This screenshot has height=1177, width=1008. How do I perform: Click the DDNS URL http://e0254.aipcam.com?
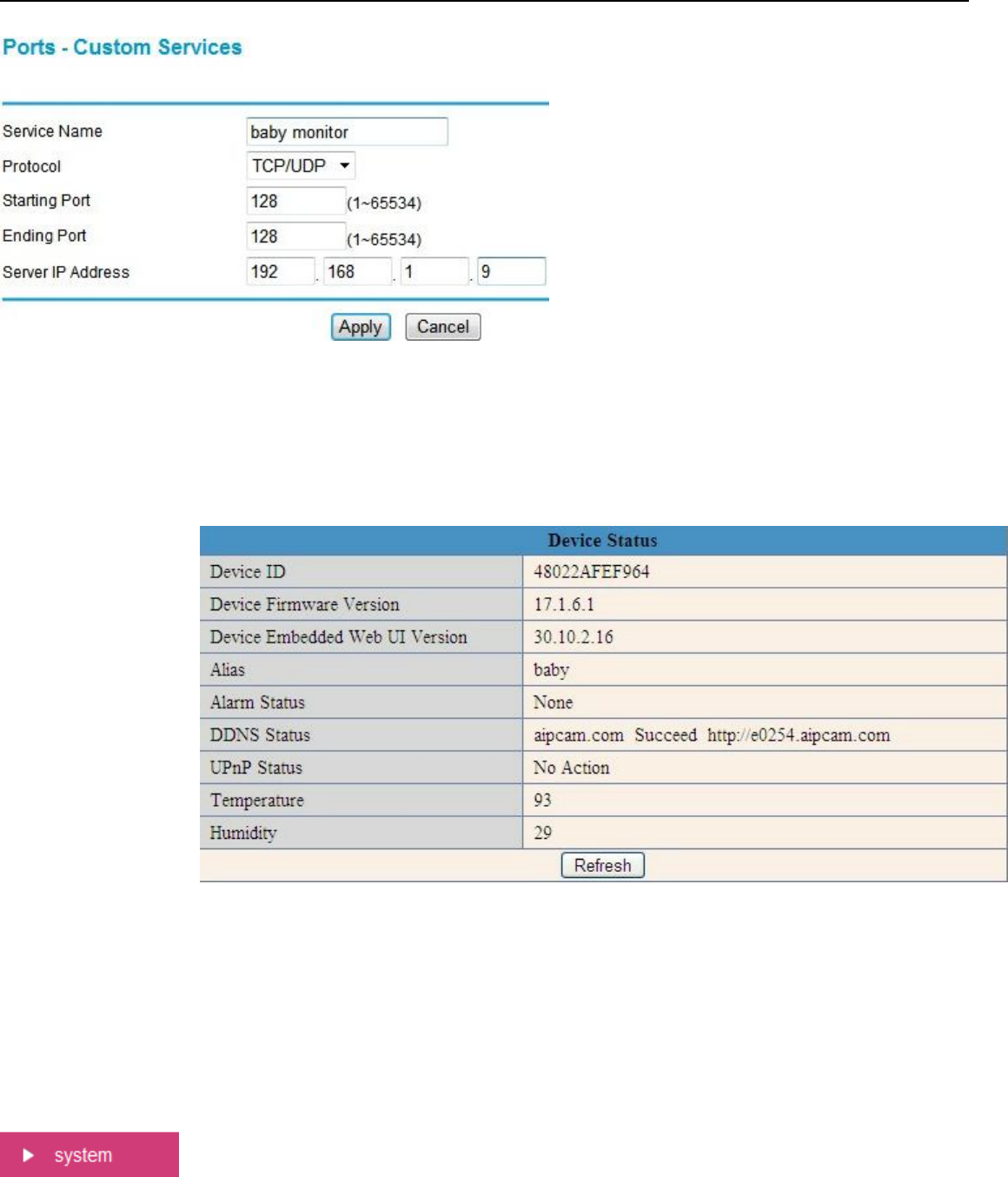coord(799,735)
